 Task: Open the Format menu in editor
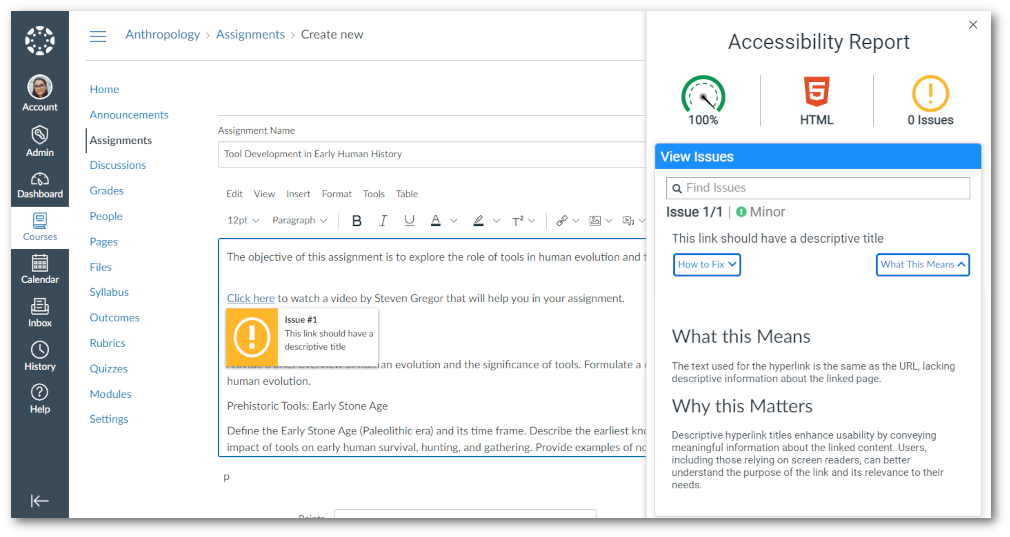[x=337, y=194]
